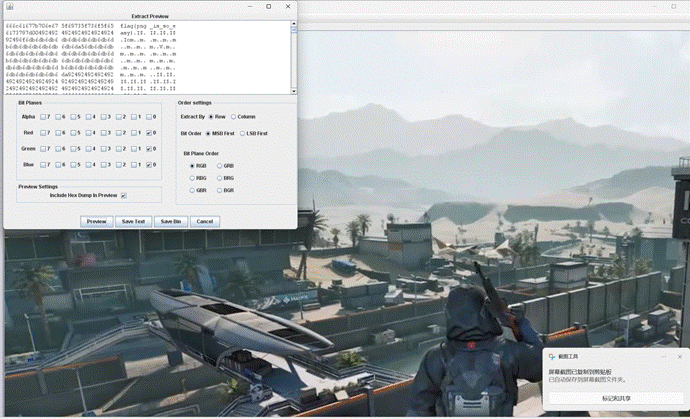This screenshot has height=419, width=690.
Task: Toggle Alpha bit plane 6 checkbox
Action: pyautogui.click(x=58, y=117)
